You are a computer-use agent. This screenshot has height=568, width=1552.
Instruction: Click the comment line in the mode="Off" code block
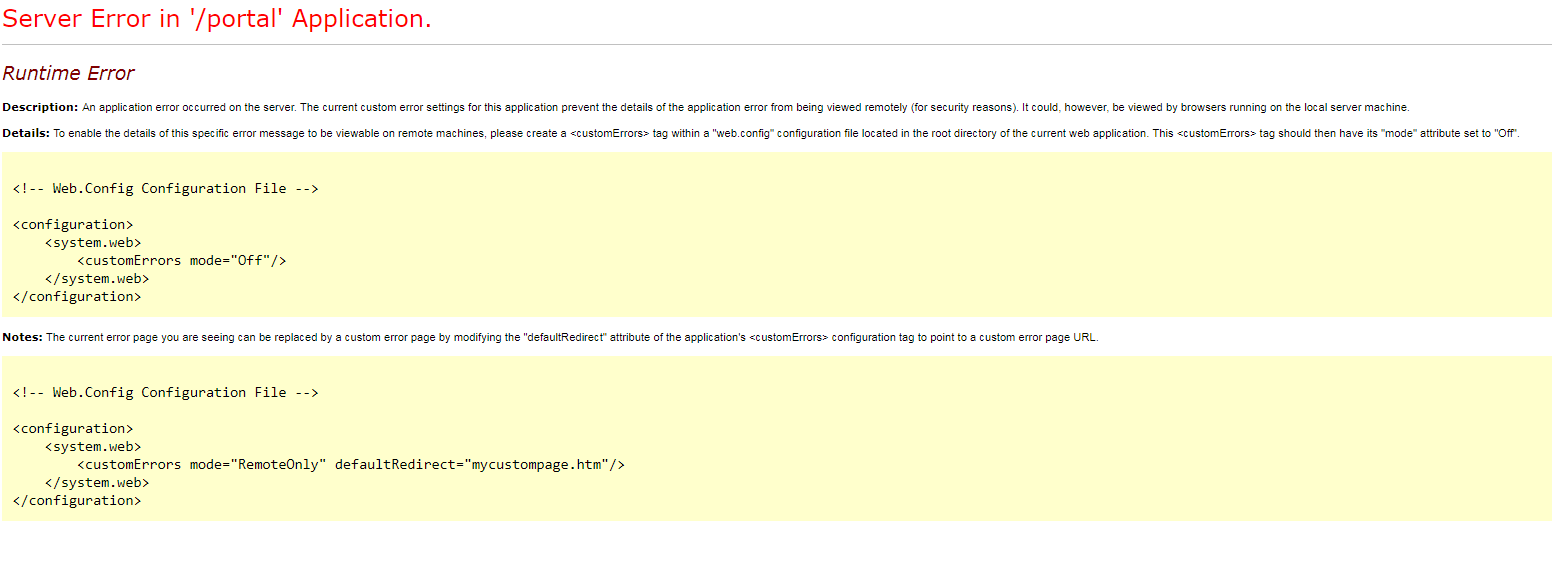(166, 188)
